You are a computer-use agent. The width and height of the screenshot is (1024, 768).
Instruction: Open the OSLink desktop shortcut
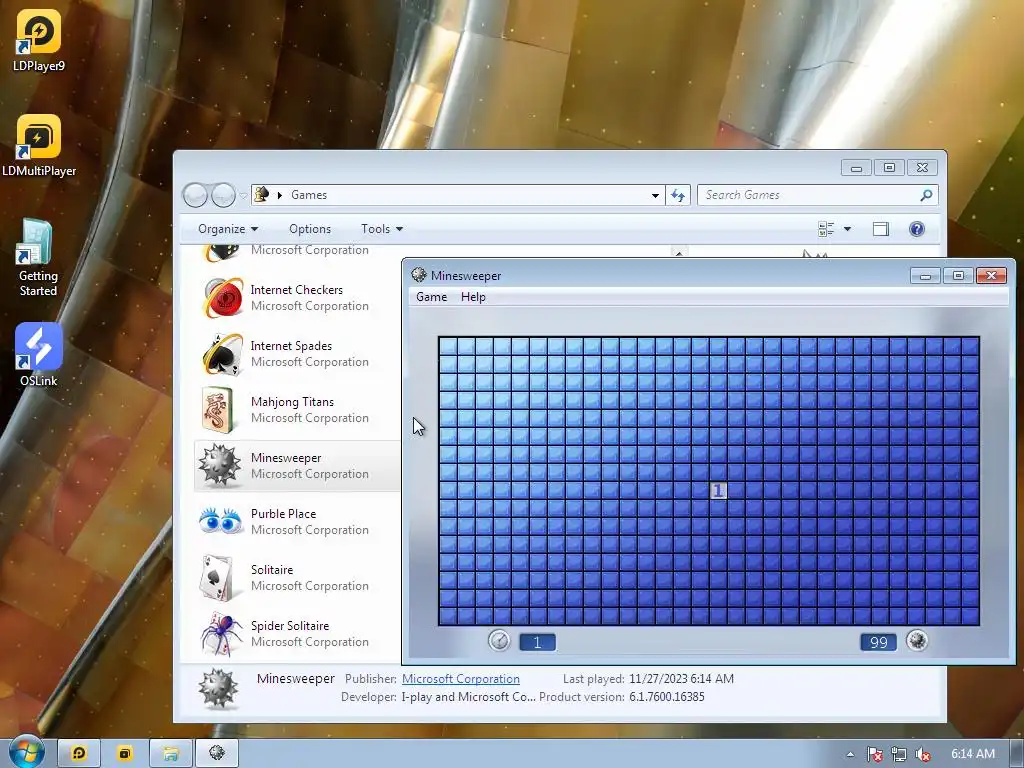[39, 355]
